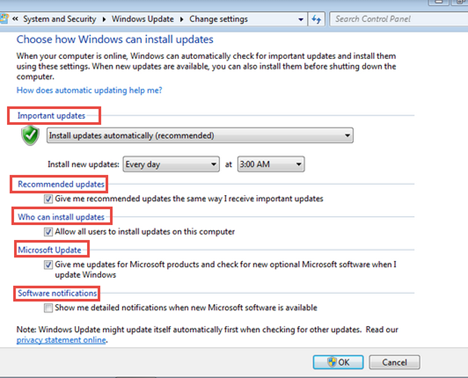Click the green shield security icon

pos(30,136)
